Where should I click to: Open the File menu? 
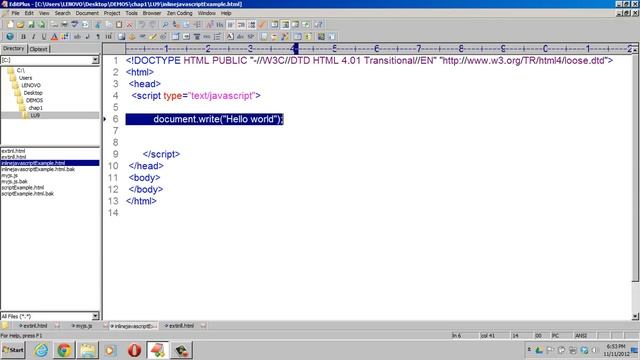16,13
